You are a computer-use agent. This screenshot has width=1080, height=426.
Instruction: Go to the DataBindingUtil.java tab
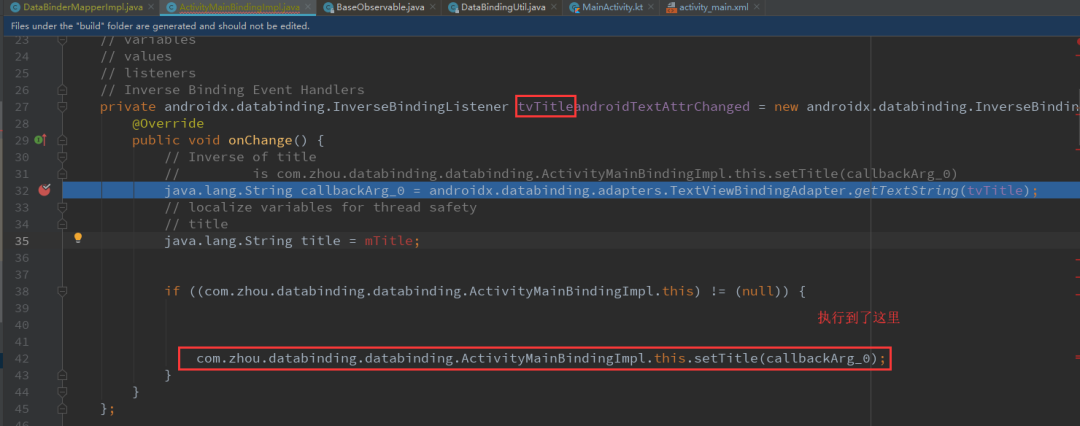pyautogui.click(x=503, y=8)
